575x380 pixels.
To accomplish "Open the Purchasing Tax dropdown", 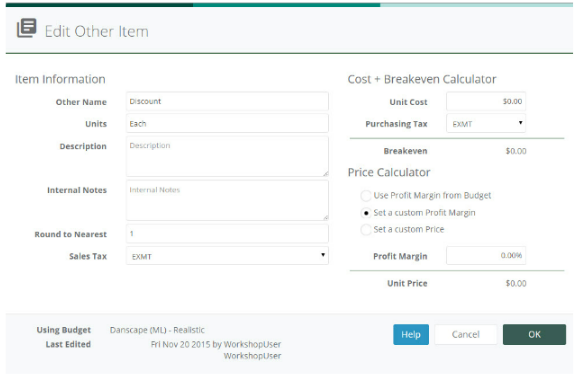I will point(486,123).
